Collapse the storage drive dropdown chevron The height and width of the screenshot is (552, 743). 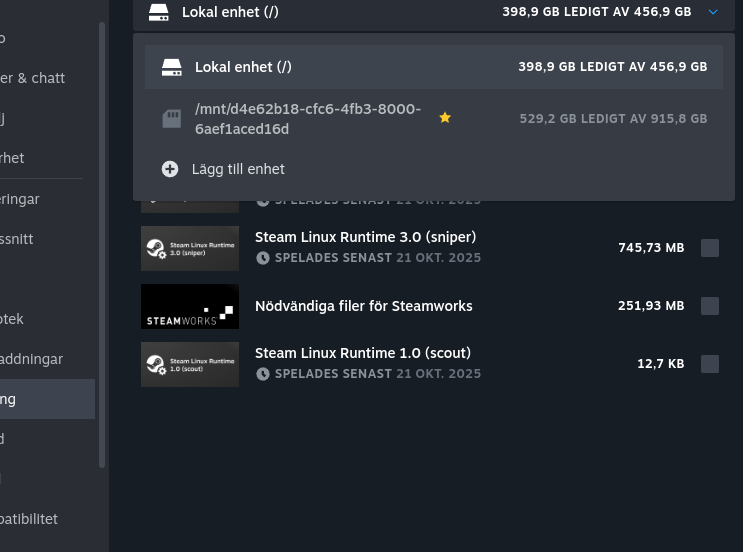coord(712,12)
